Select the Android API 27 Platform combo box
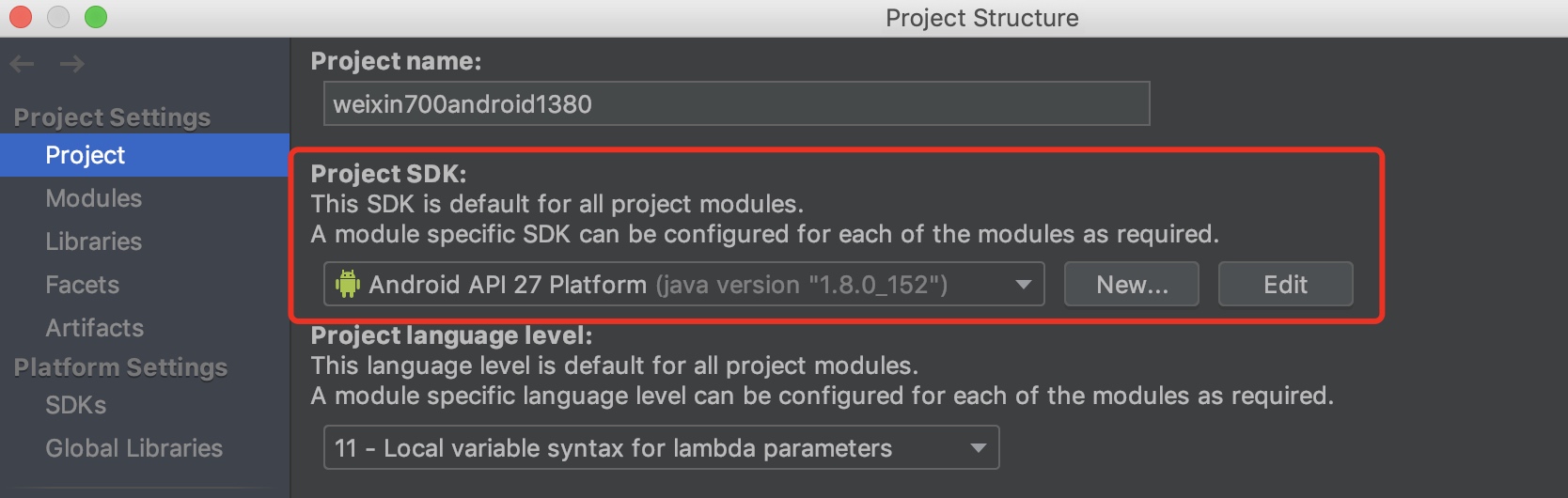Image resolution: width=1568 pixels, height=498 pixels. point(684,284)
